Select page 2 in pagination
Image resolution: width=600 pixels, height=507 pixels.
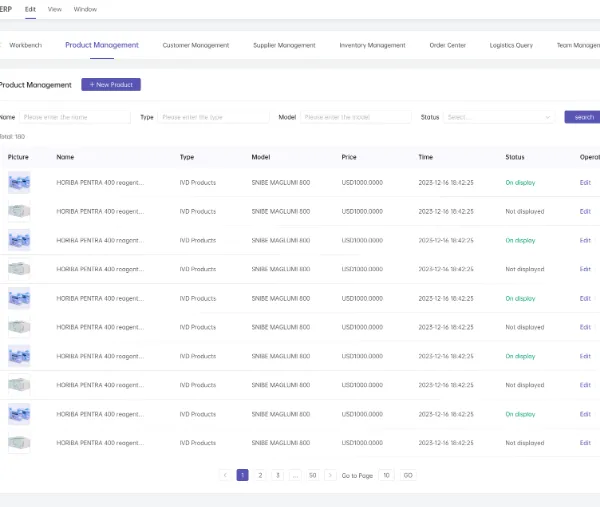260,475
